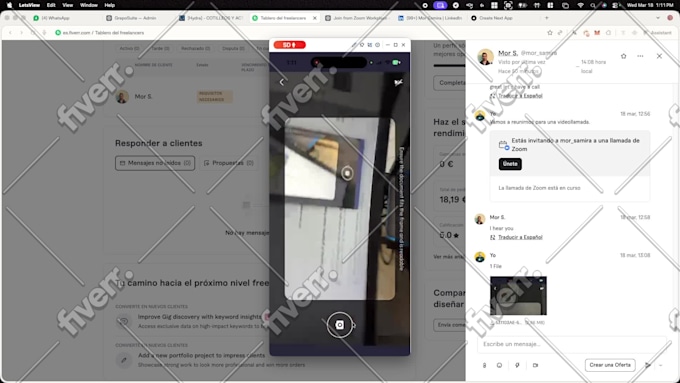Click the Escribe un mensaje input field

[x=572, y=344]
